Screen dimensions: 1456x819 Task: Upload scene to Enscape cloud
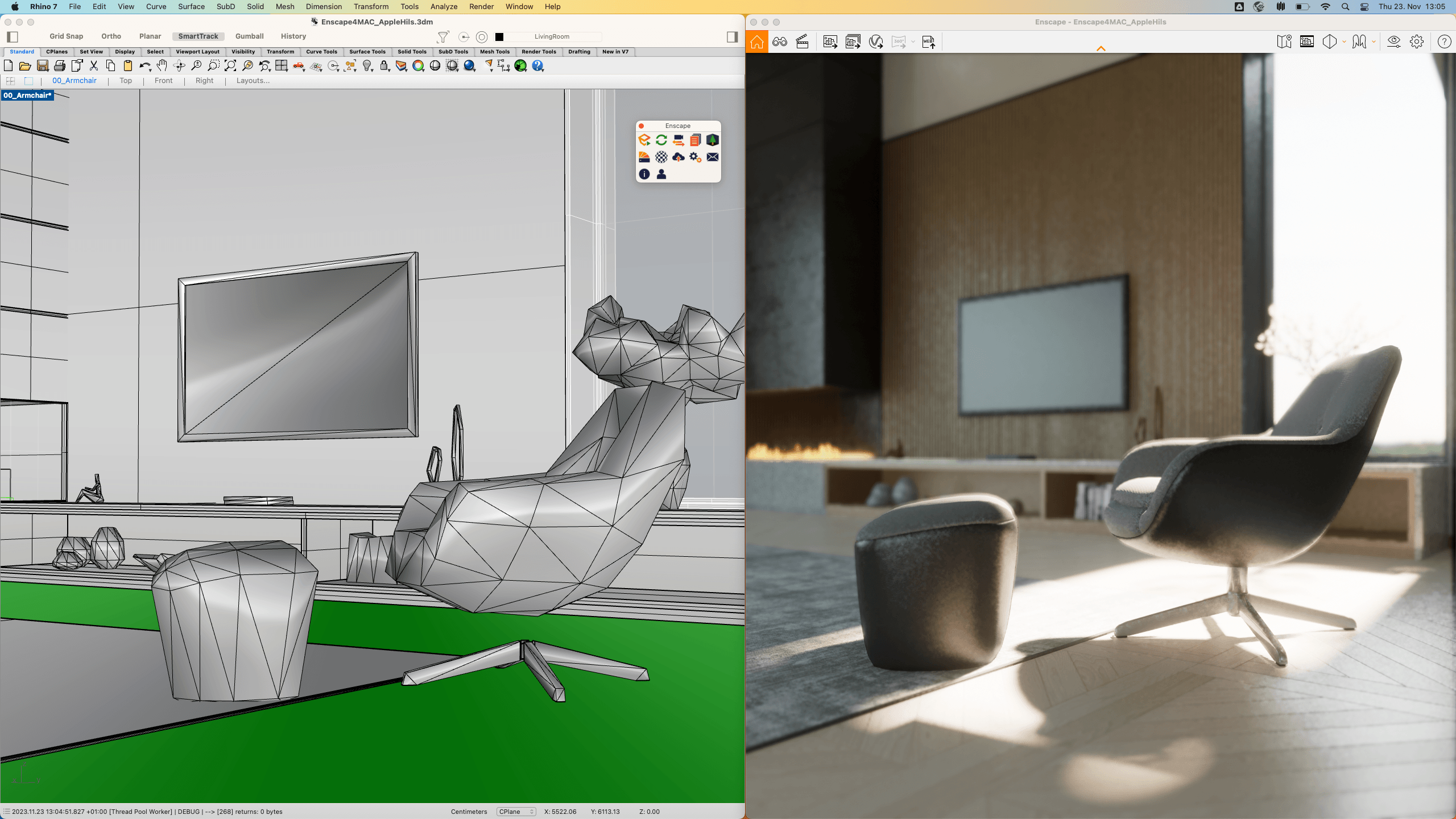[678, 158]
